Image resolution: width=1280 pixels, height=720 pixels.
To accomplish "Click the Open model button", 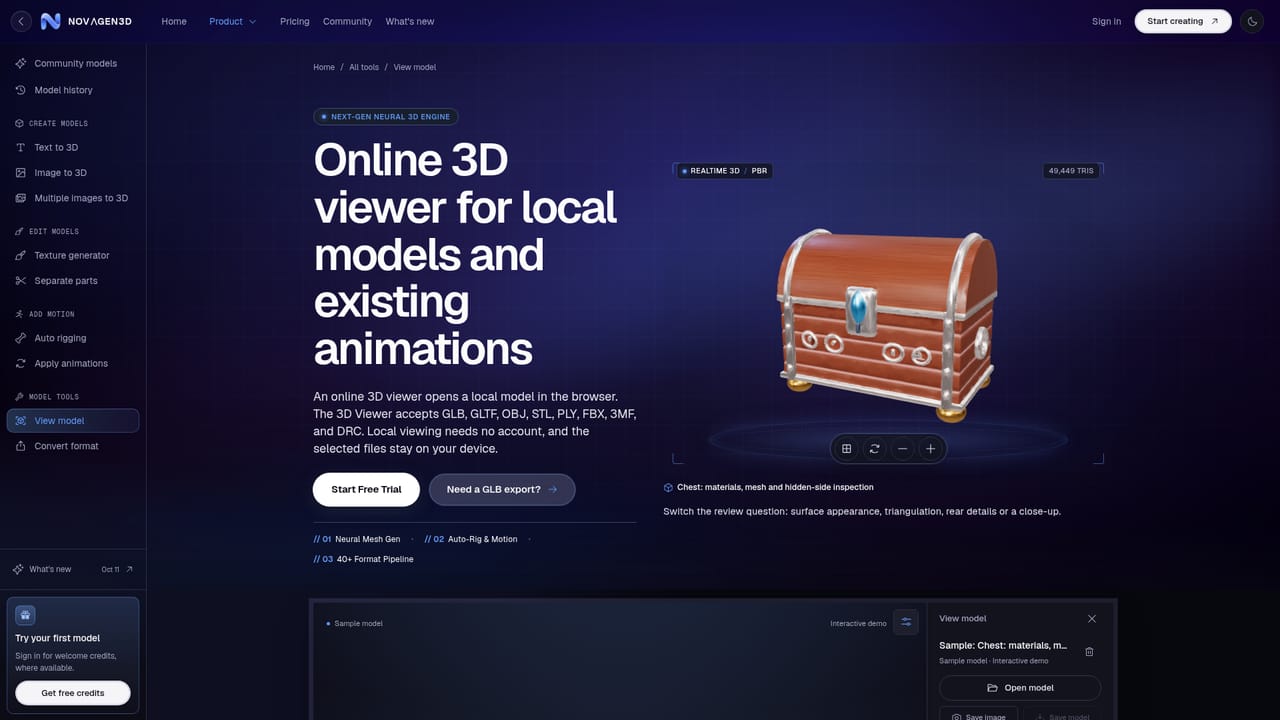I will (1020, 688).
